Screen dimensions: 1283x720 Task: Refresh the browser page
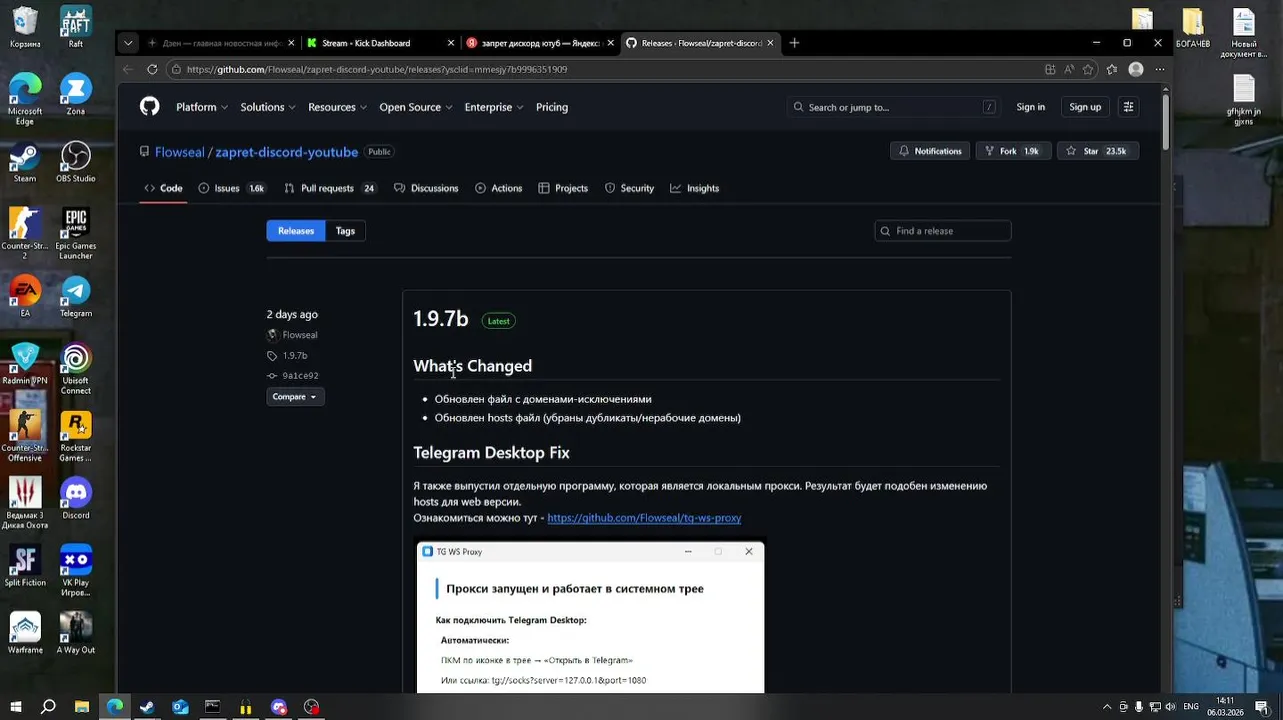coord(152,69)
